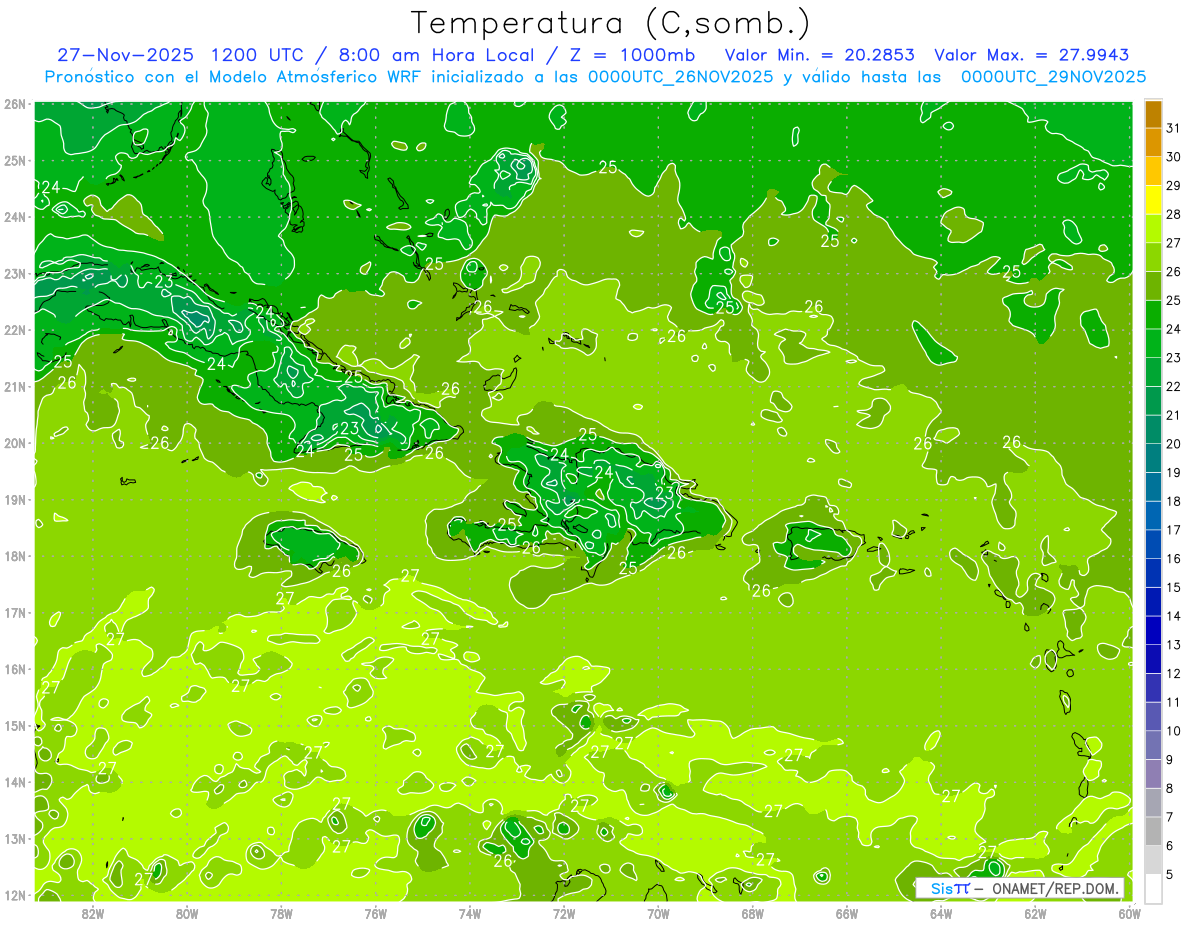Click the '60W' longitude axis label
The height and width of the screenshot is (927, 1200).
click(x=1130, y=912)
